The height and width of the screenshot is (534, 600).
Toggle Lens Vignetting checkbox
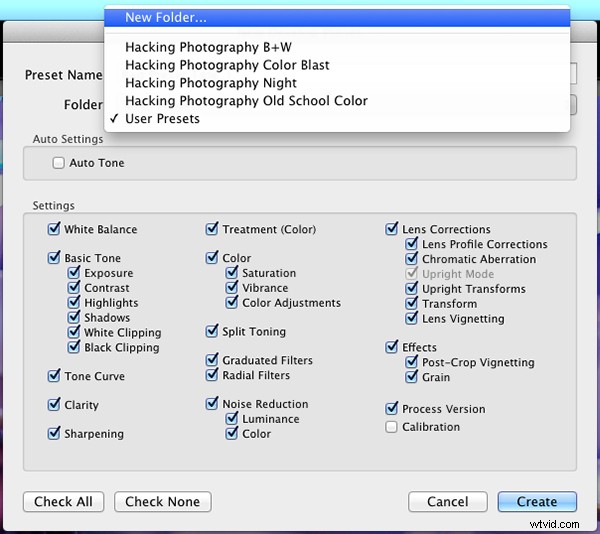[x=411, y=318]
